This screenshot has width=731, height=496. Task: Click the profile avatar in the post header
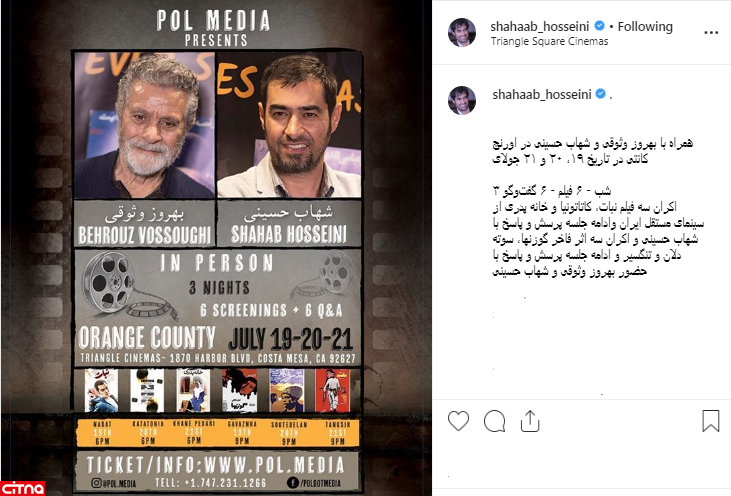pos(462,33)
